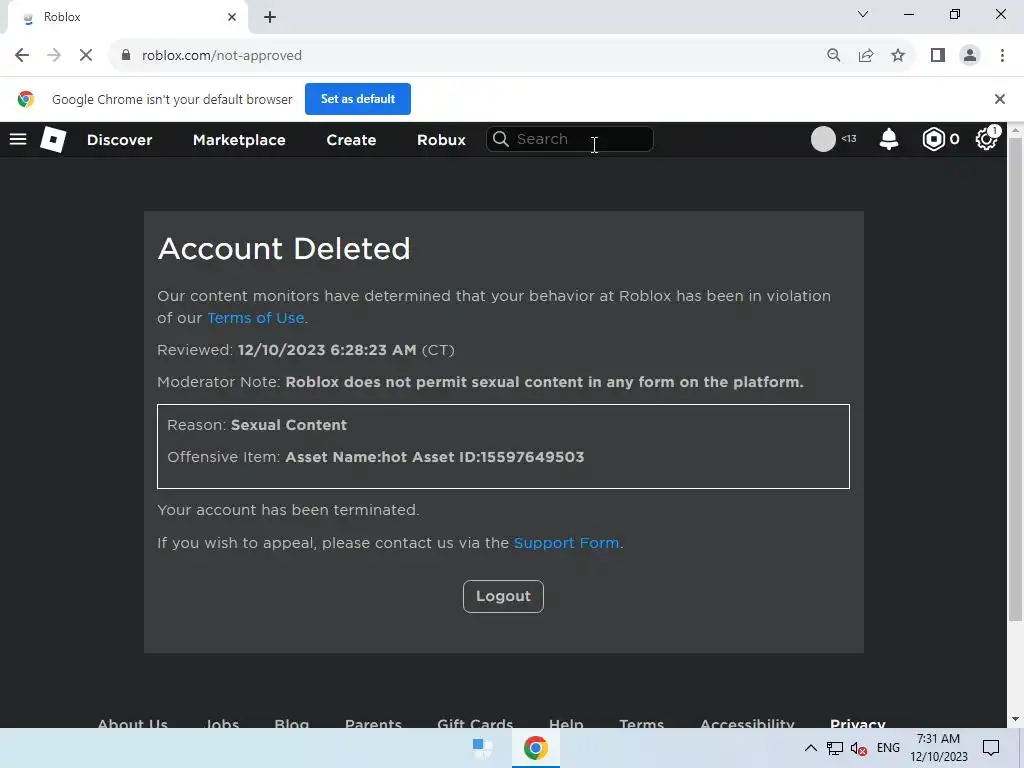Click the muted volume icon in tray
Image resolution: width=1024 pixels, height=768 pixels.
(x=859, y=748)
